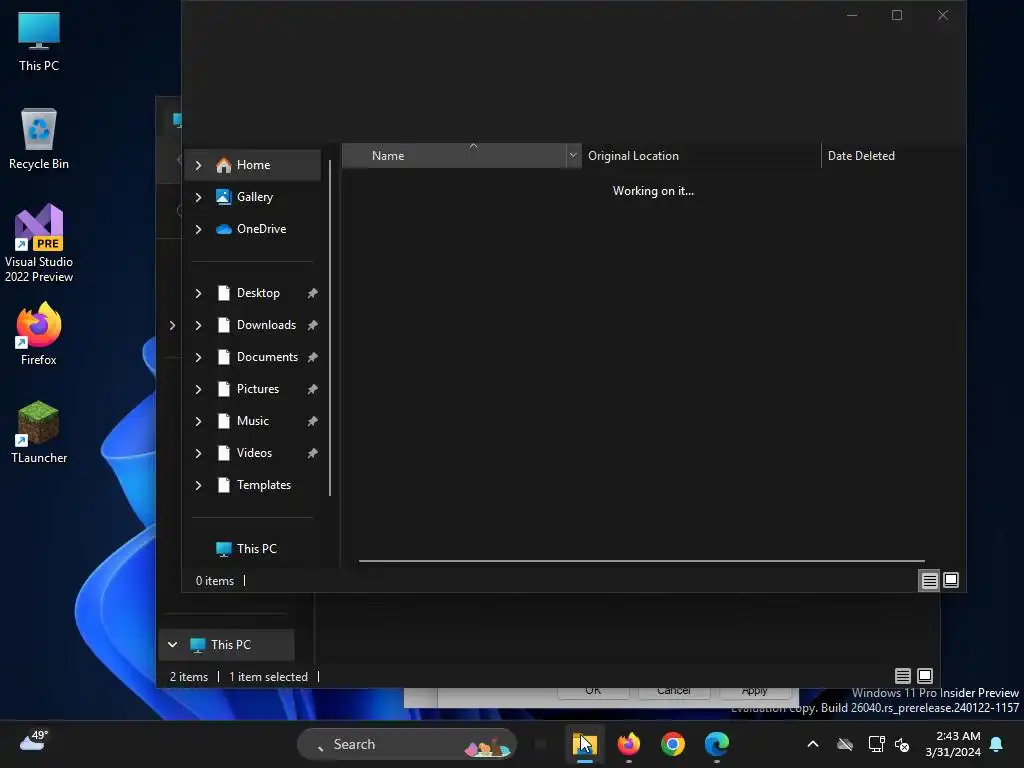Show hidden system tray icons
1024x768 pixels.
click(x=813, y=744)
